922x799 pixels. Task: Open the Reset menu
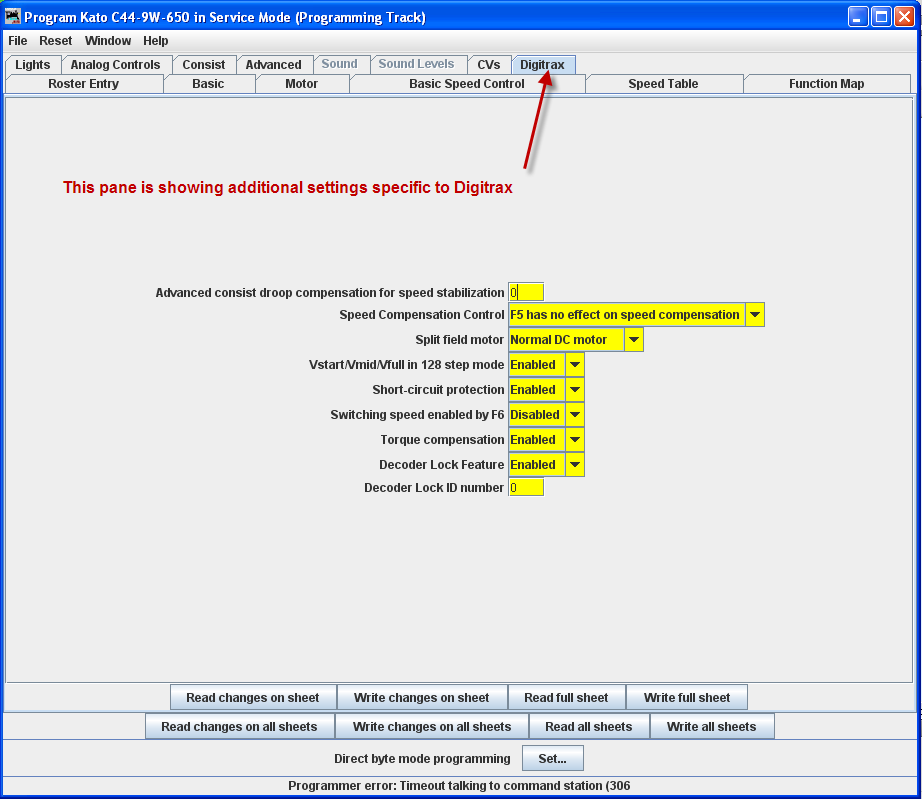(x=55, y=40)
